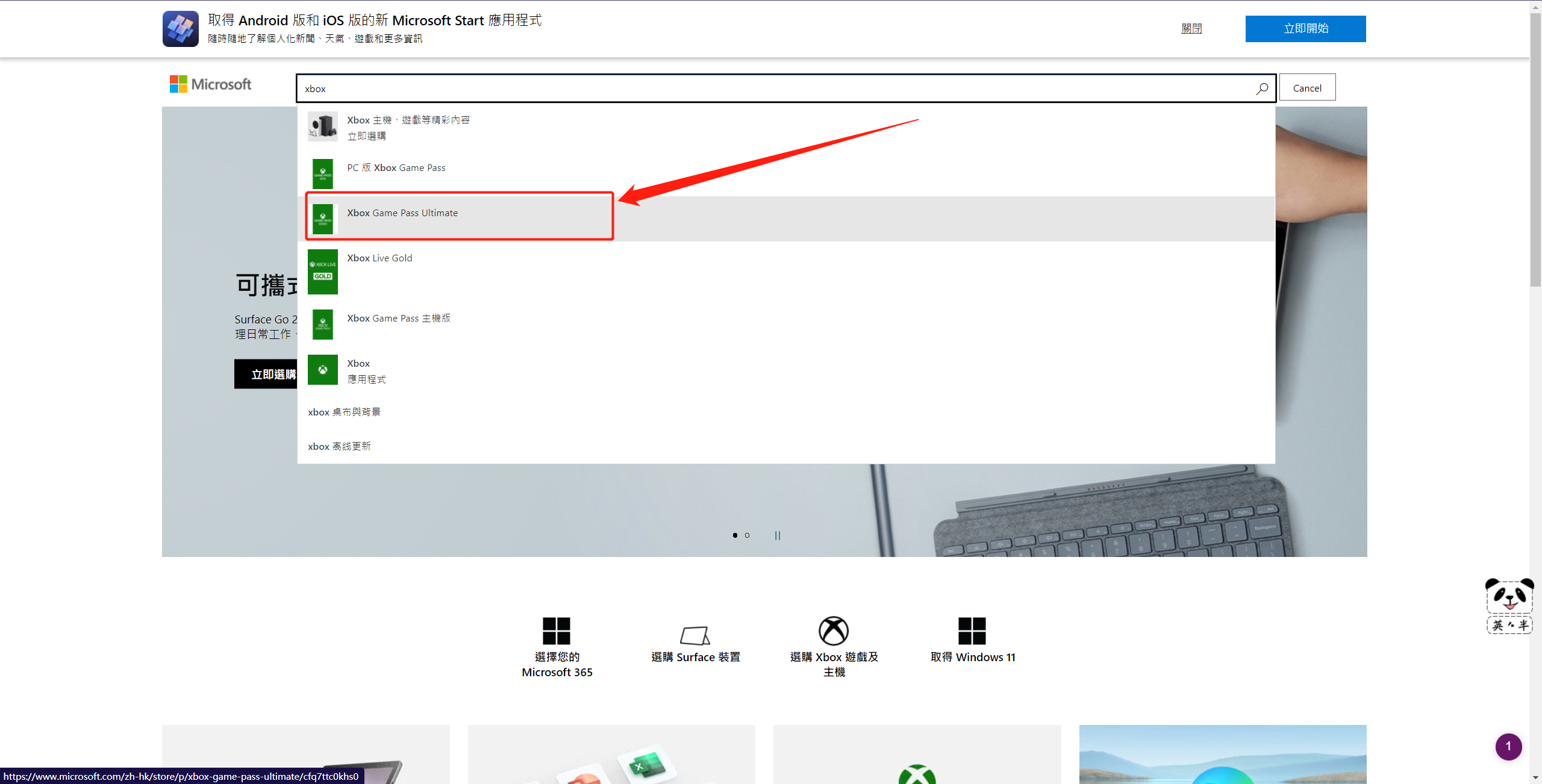Click the 立即選購 hero button

coord(266,374)
